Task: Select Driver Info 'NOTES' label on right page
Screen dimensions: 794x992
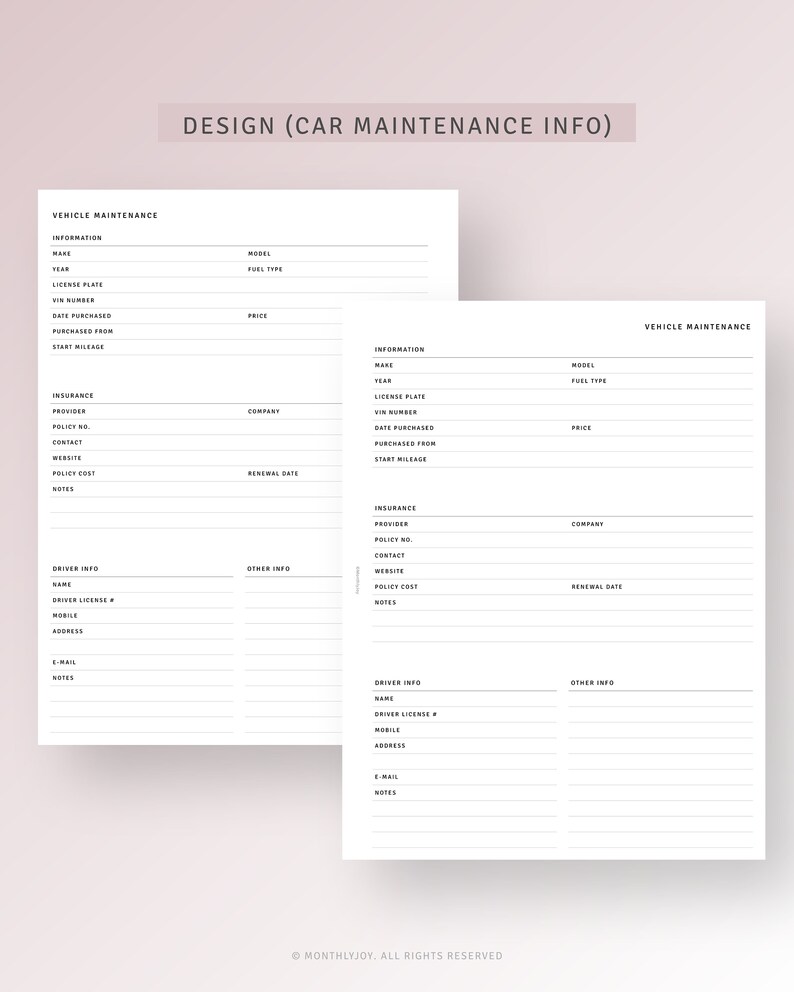Action: click(385, 793)
